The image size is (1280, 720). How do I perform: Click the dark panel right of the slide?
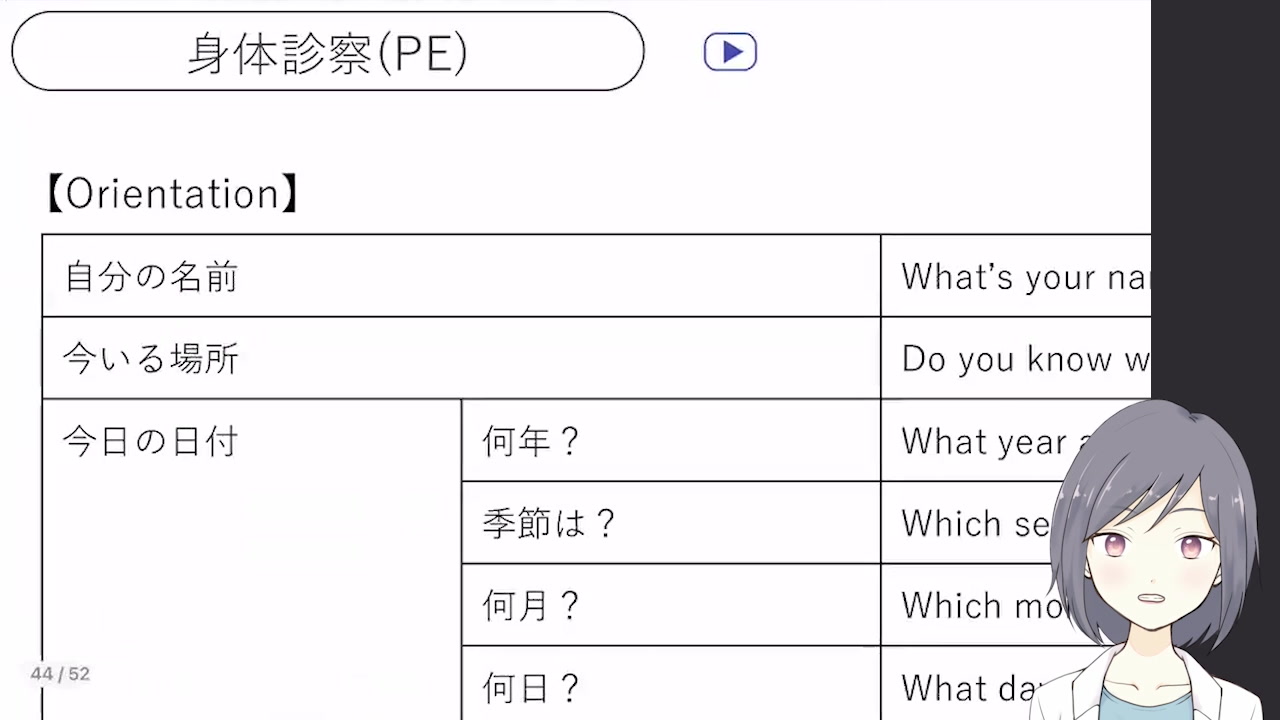(x=1215, y=200)
